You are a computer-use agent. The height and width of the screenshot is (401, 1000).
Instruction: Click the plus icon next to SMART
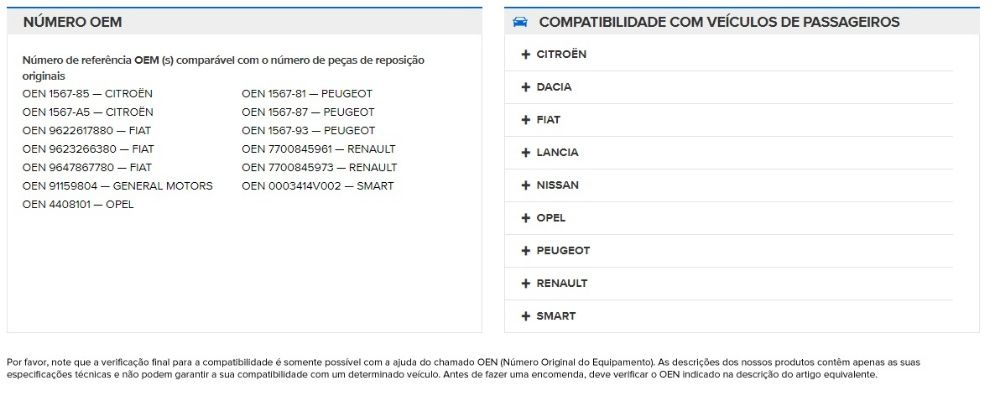coord(526,317)
